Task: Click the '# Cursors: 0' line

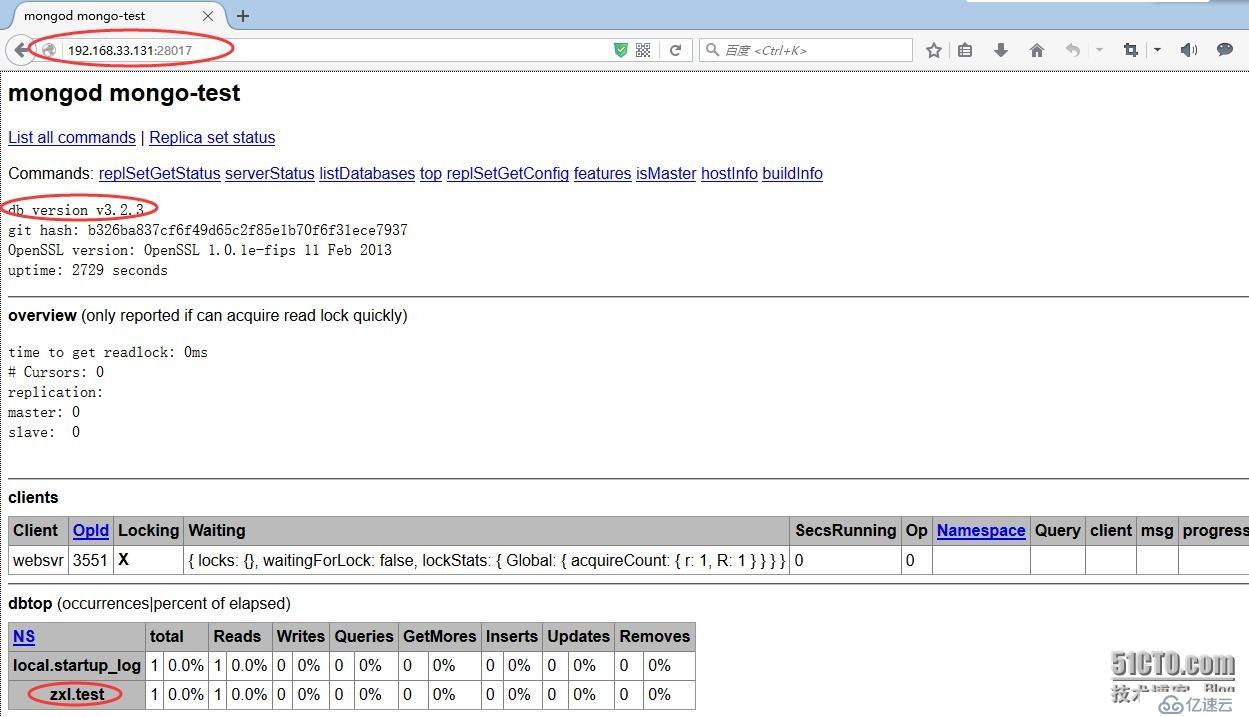Action: (x=56, y=372)
